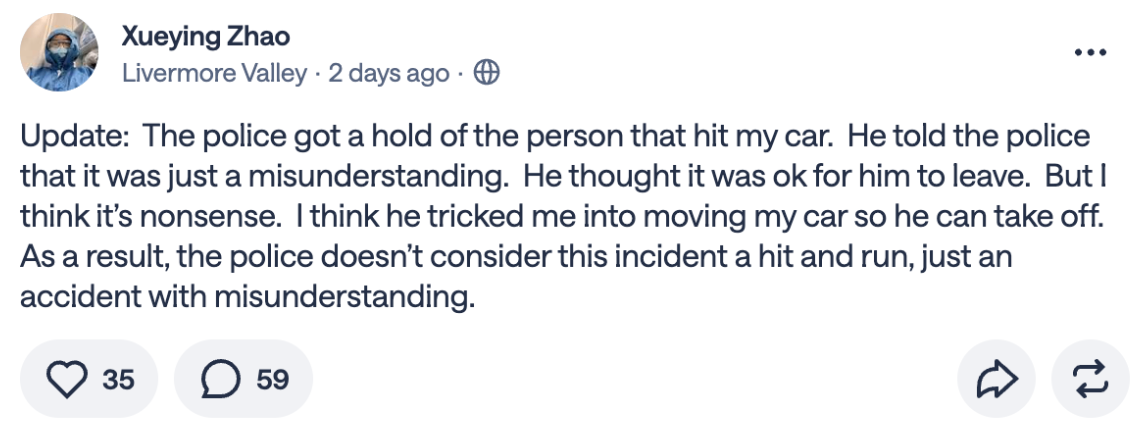Screen dimensions: 1144x428
Task: Click the like count 35
Action: click(x=117, y=380)
